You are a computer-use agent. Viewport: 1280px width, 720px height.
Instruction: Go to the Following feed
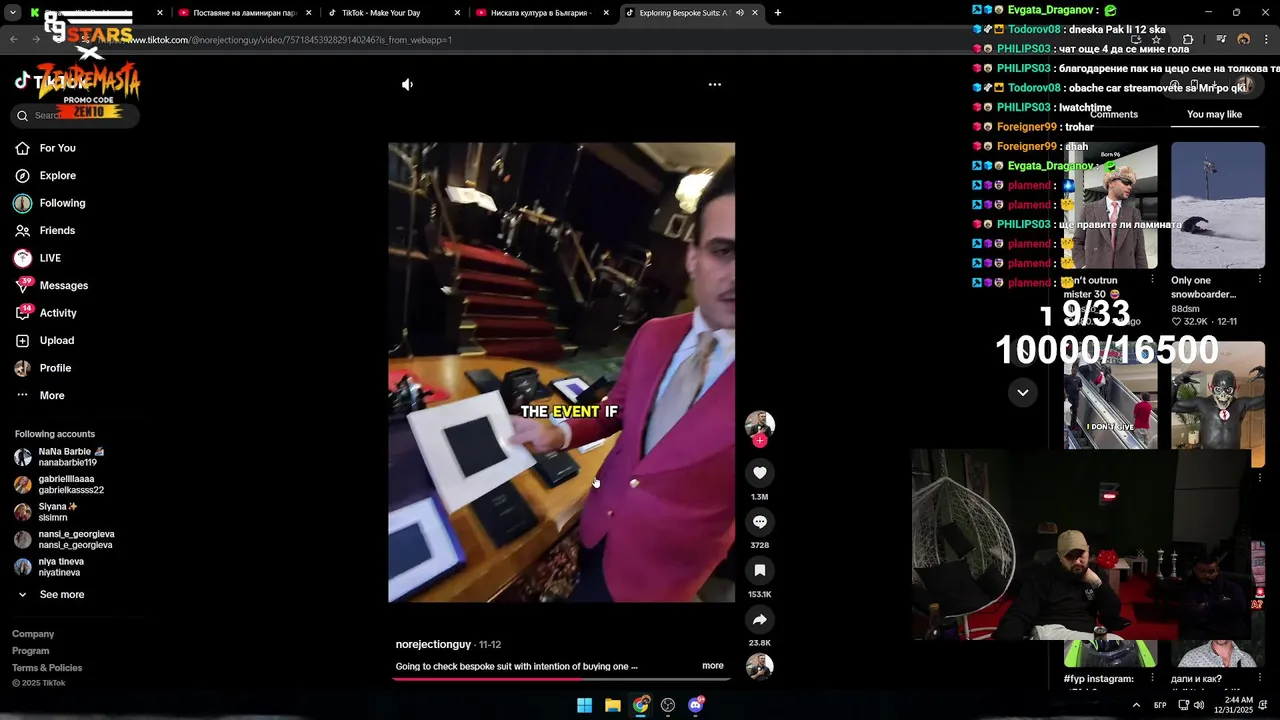(x=50, y=203)
